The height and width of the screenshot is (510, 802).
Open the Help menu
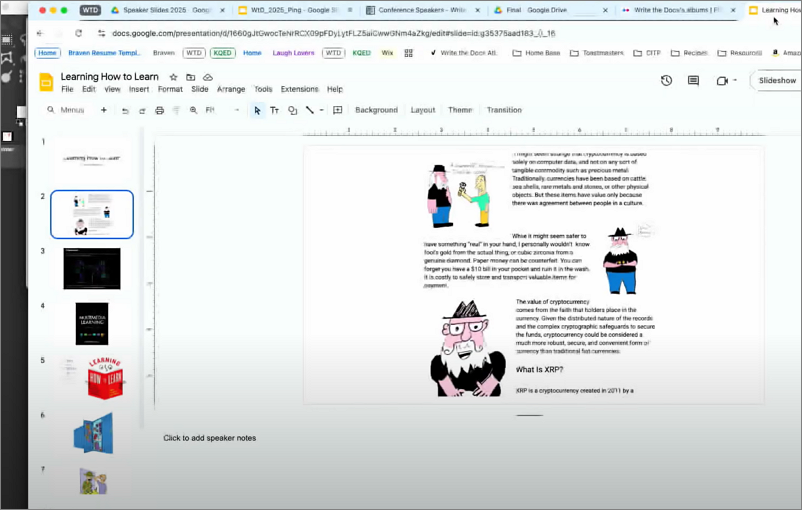[x=335, y=89]
